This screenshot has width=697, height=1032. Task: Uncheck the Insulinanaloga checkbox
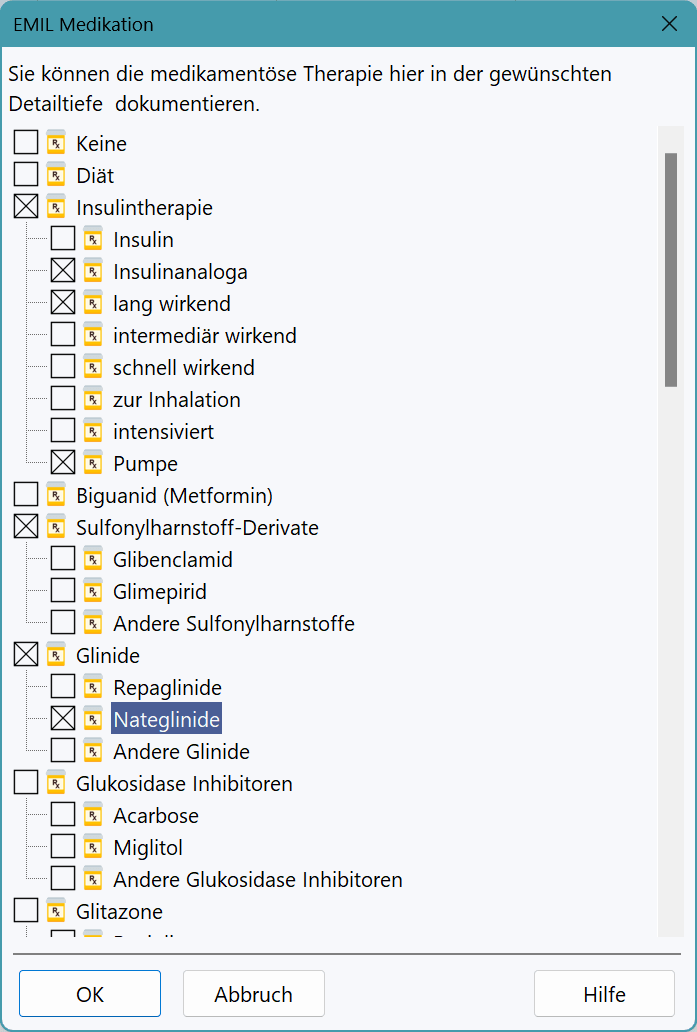coord(63,271)
